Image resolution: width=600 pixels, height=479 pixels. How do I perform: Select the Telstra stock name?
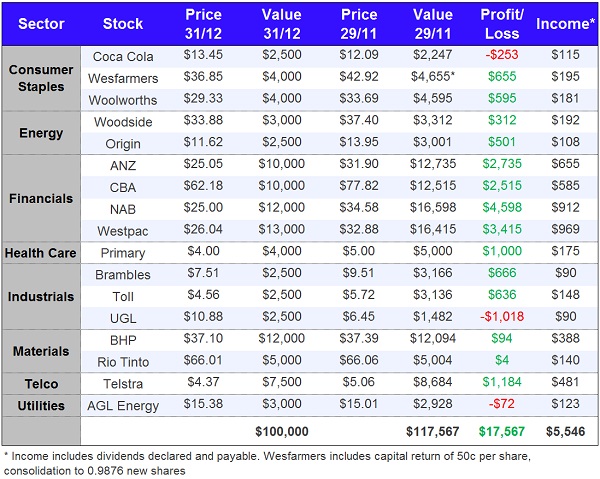[123, 384]
